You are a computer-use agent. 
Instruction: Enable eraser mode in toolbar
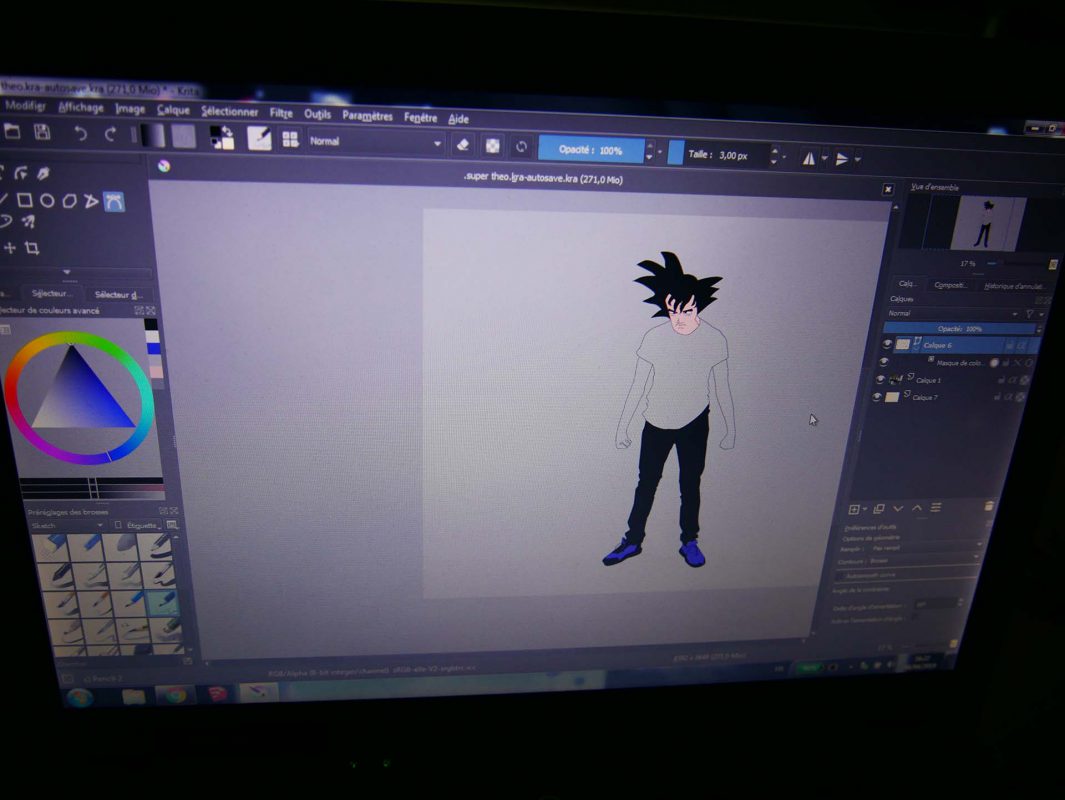(x=462, y=145)
